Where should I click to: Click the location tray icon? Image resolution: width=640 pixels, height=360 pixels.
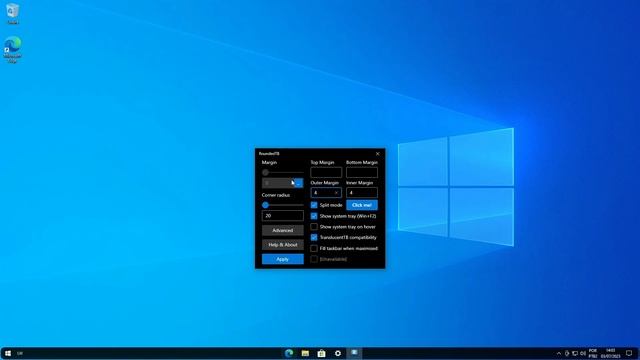click(x=567, y=353)
